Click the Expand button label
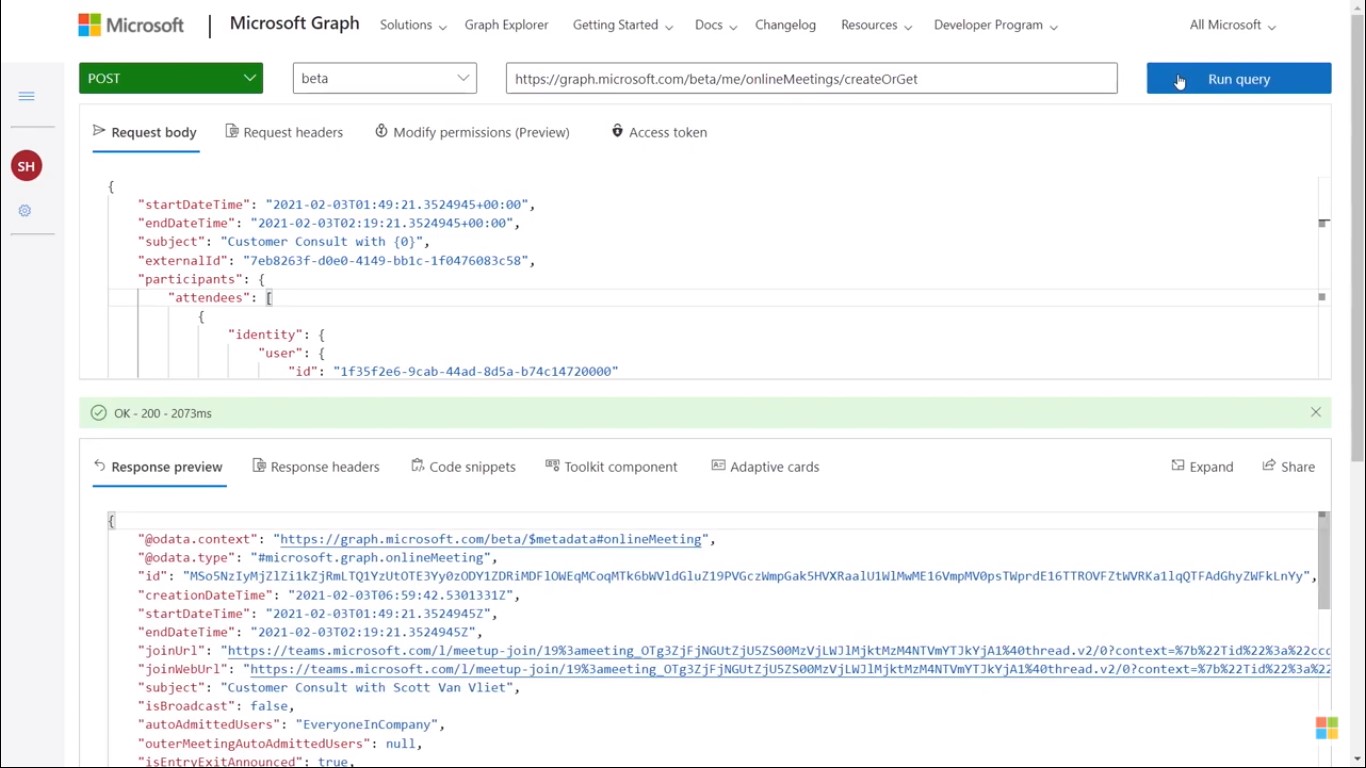 point(1211,467)
